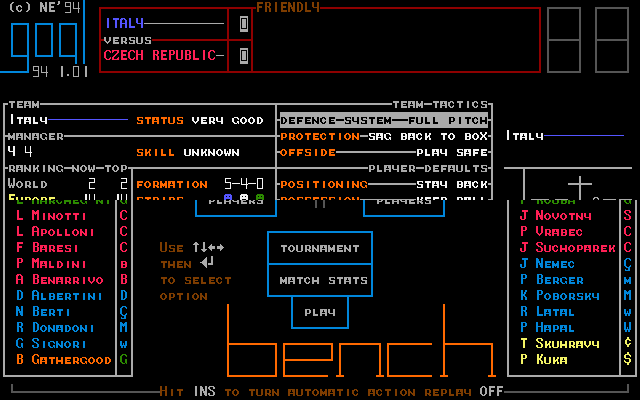Select player Albertini in Italy squad
Screen dimensions: 640x400
coord(60,296)
